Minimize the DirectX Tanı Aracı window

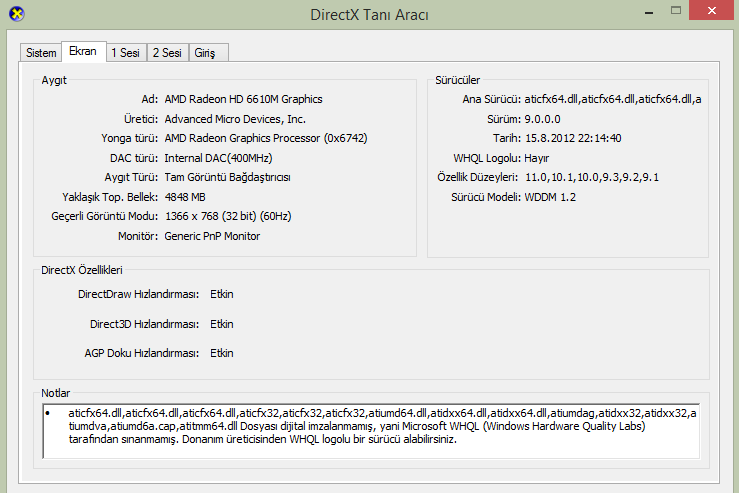649,11
